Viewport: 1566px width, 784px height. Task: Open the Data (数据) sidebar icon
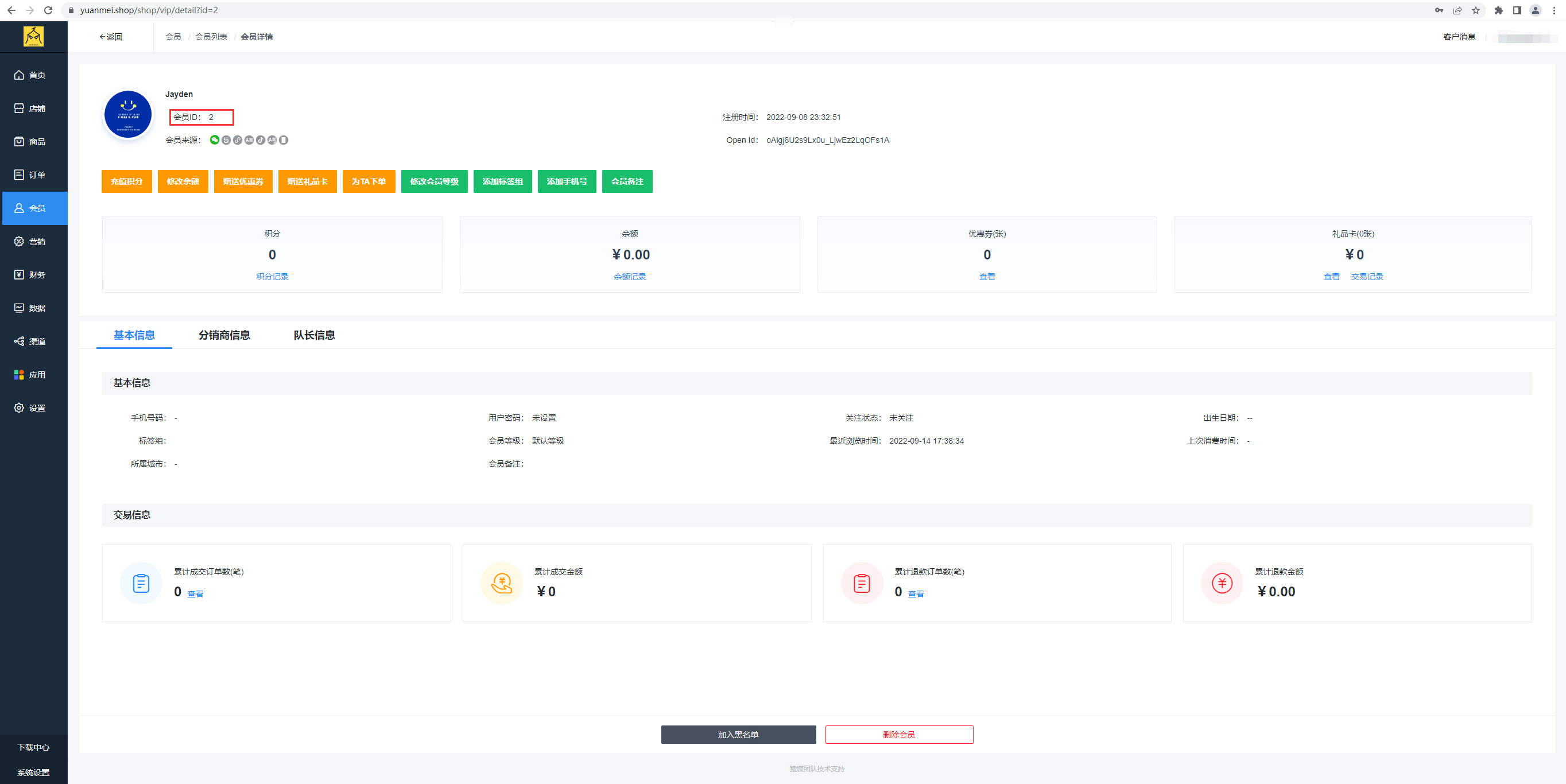click(19, 308)
